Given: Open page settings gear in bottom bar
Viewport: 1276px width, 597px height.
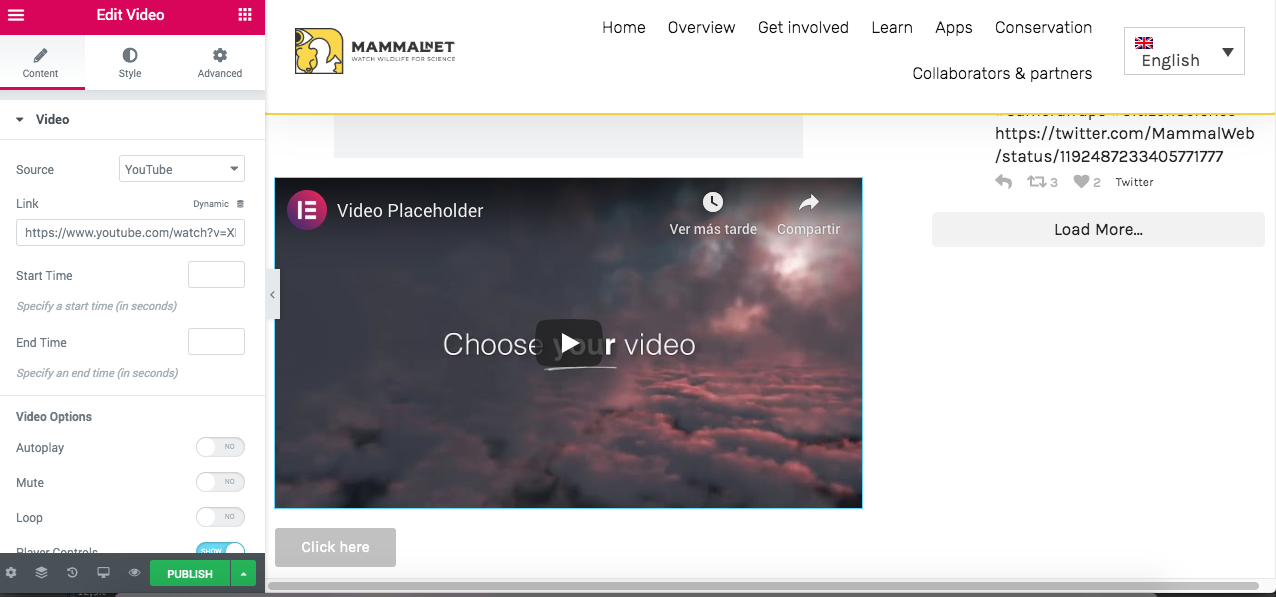Looking at the screenshot, I should [x=11, y=573].
